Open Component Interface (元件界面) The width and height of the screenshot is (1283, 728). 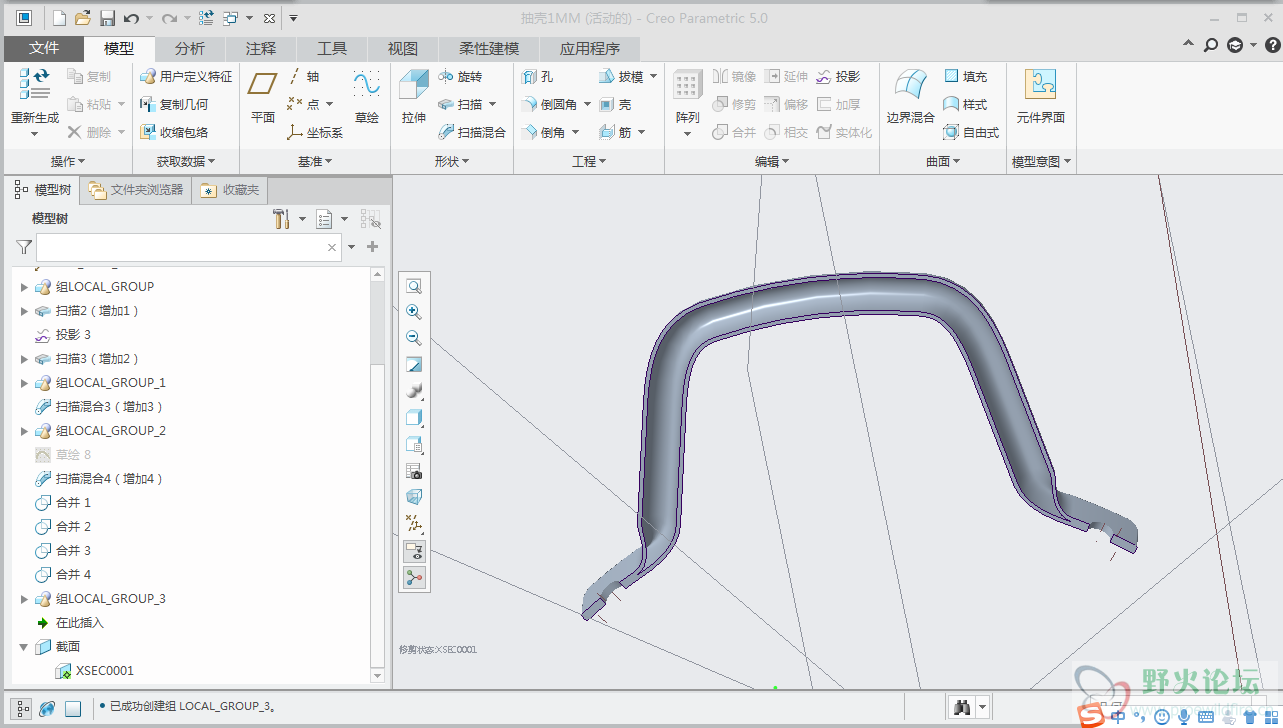click(x=1040, y=97)
